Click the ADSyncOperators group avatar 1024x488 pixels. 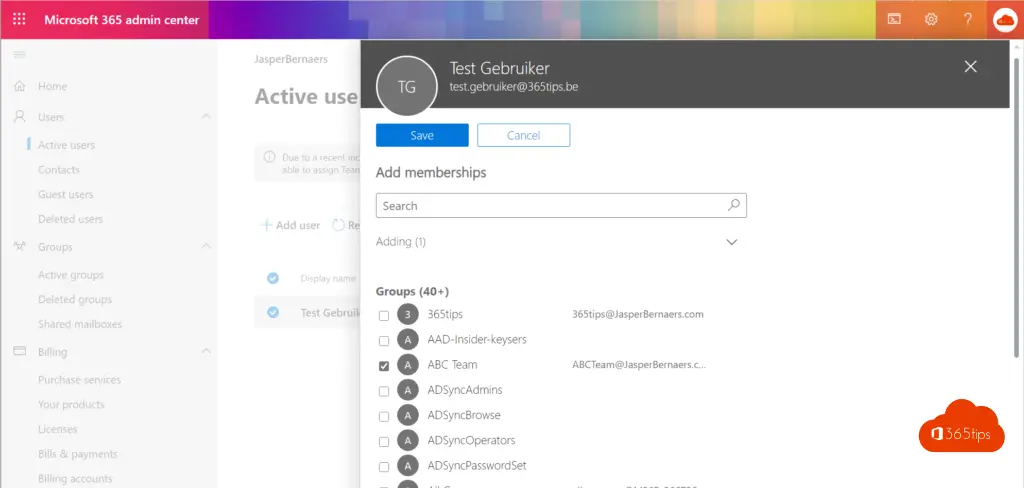408,440
